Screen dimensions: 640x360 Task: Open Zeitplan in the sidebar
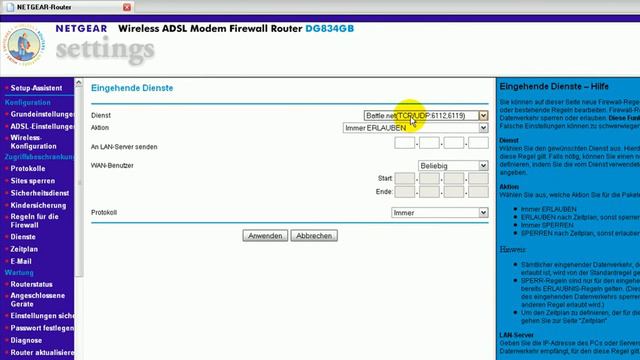[24, 249]
